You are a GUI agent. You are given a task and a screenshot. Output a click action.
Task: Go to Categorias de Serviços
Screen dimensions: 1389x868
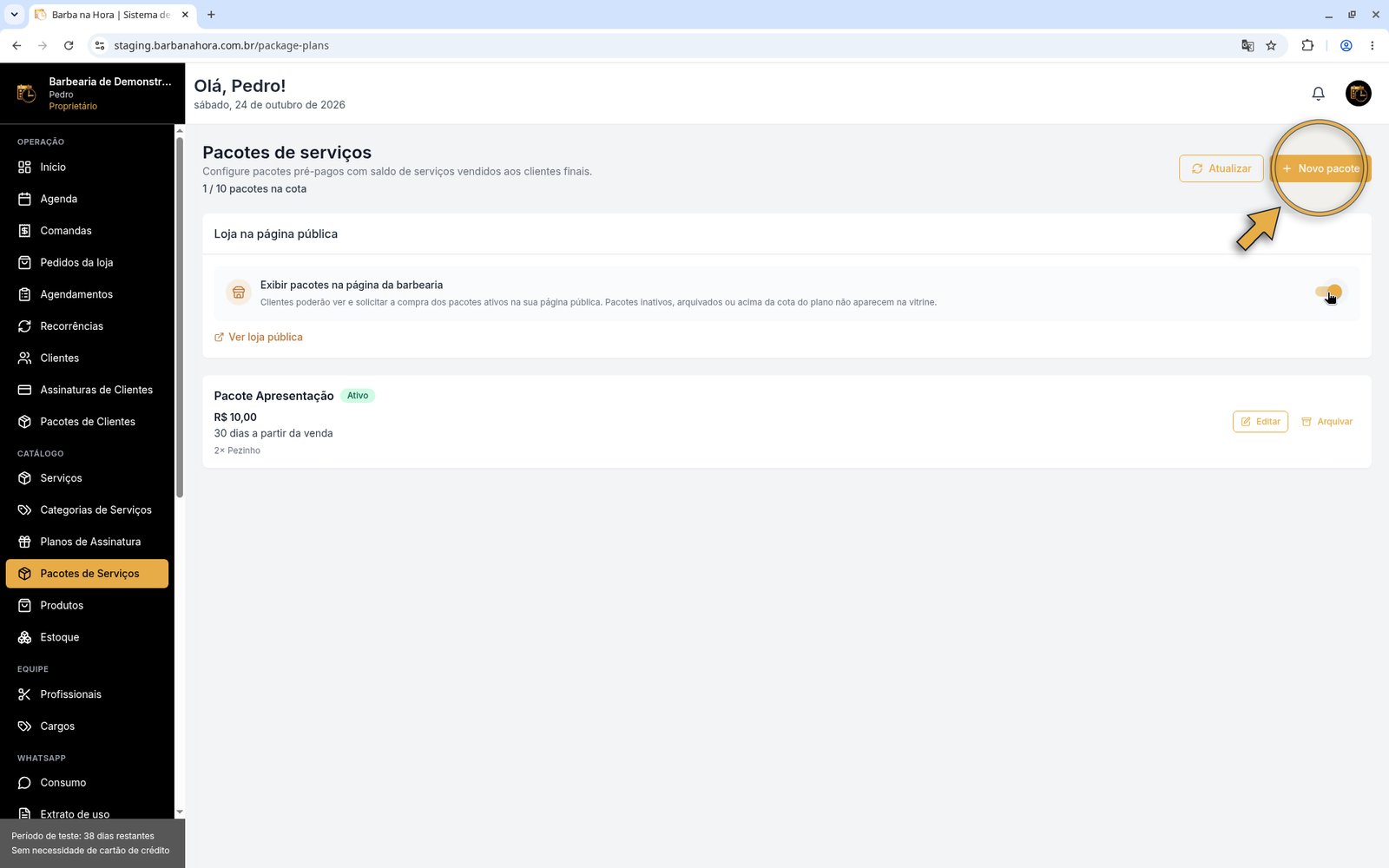click(87, 510)
